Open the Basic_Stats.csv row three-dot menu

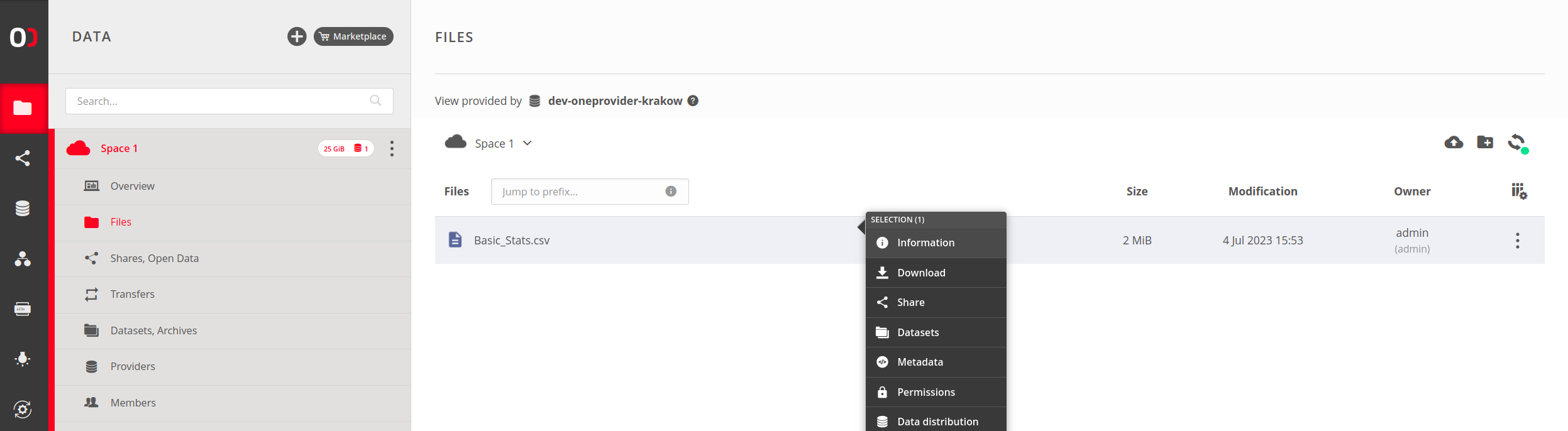tap(1518, 241)
